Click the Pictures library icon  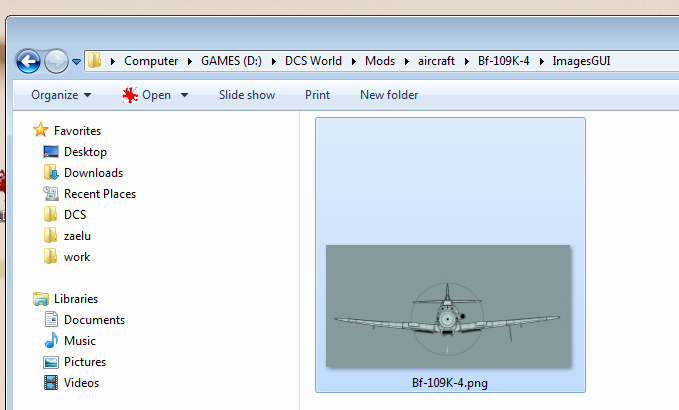(x=51, y=362)
